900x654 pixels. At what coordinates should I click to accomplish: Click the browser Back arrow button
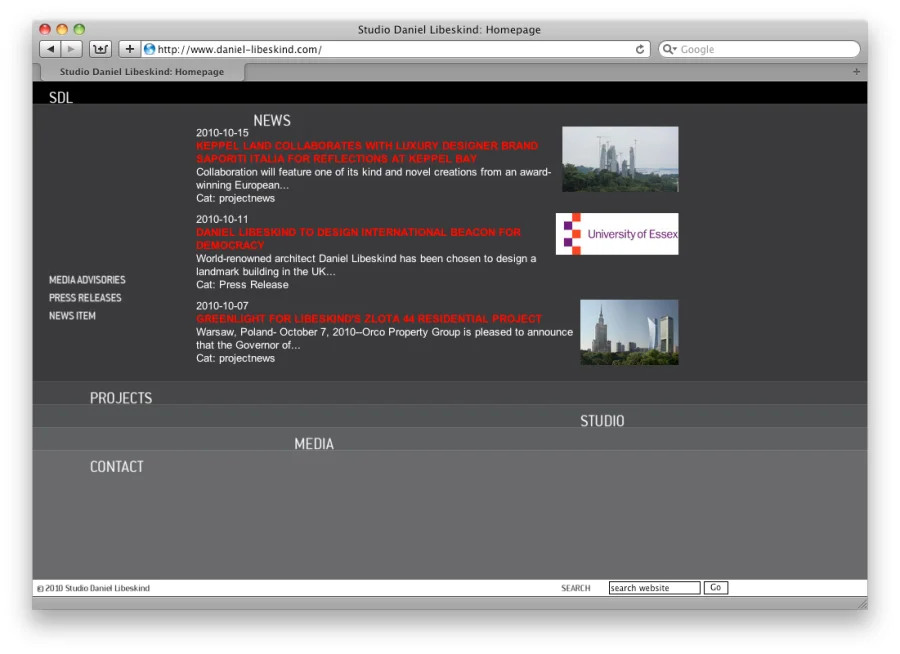pyautogui.click(x=50, y=49)
